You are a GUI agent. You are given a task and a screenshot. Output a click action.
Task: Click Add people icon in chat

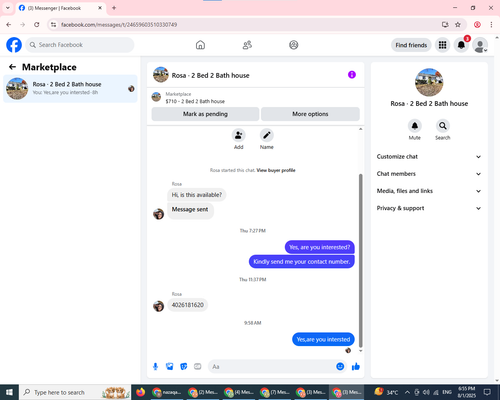pyautogui.click(x=239, y=135)
